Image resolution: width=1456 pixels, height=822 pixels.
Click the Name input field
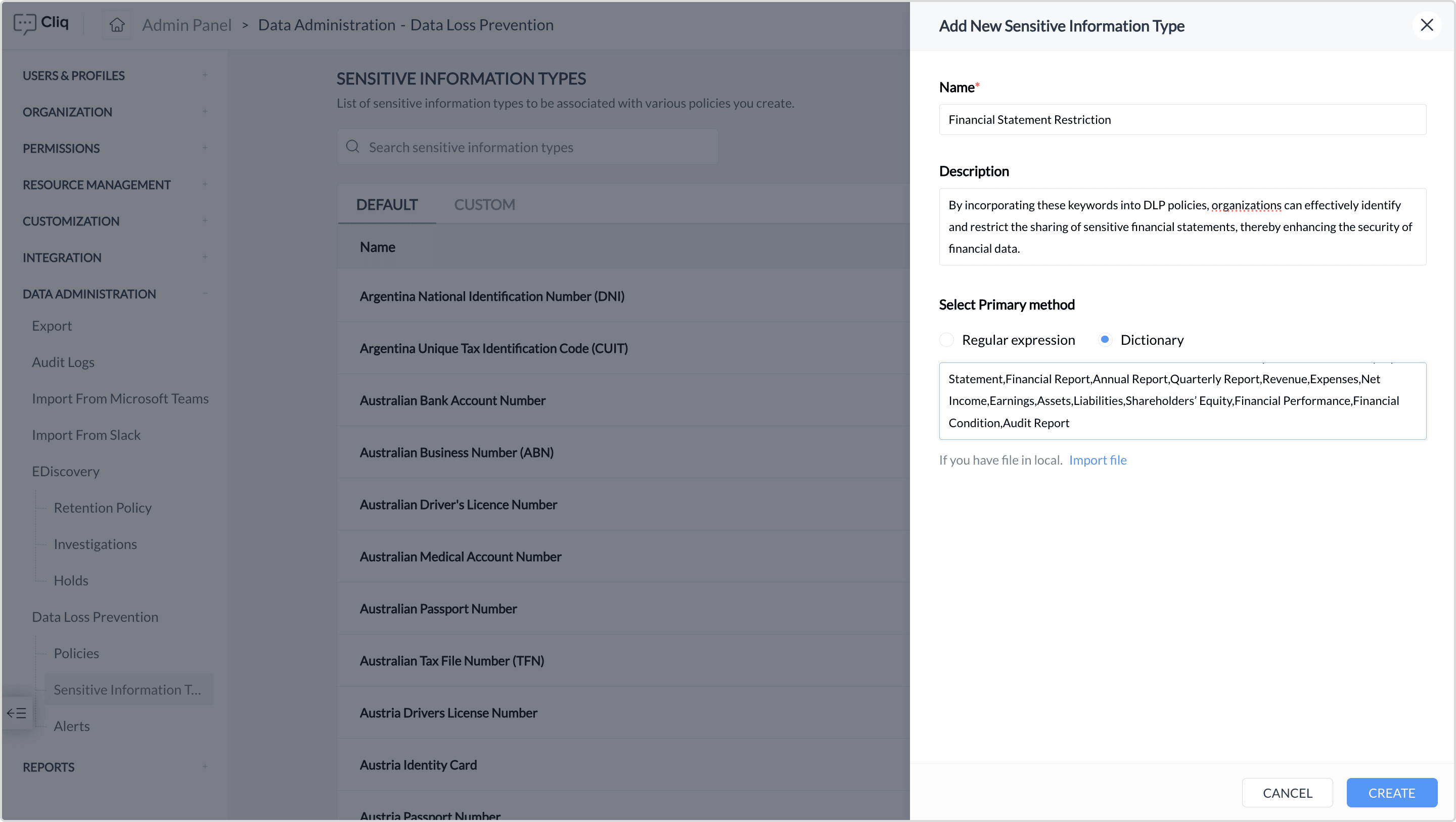click(x=1182, y=120)
